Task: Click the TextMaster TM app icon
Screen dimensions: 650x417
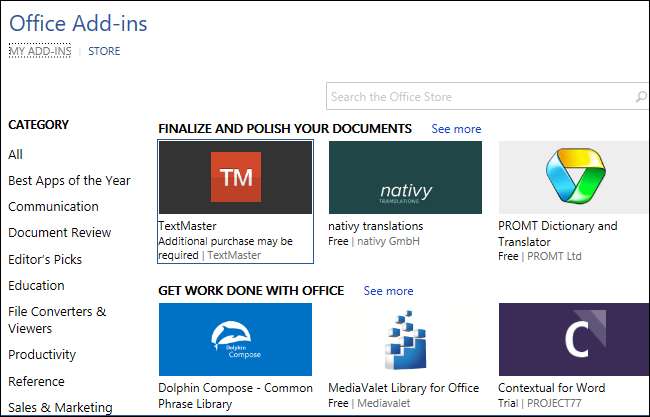Action: (235, 177)
